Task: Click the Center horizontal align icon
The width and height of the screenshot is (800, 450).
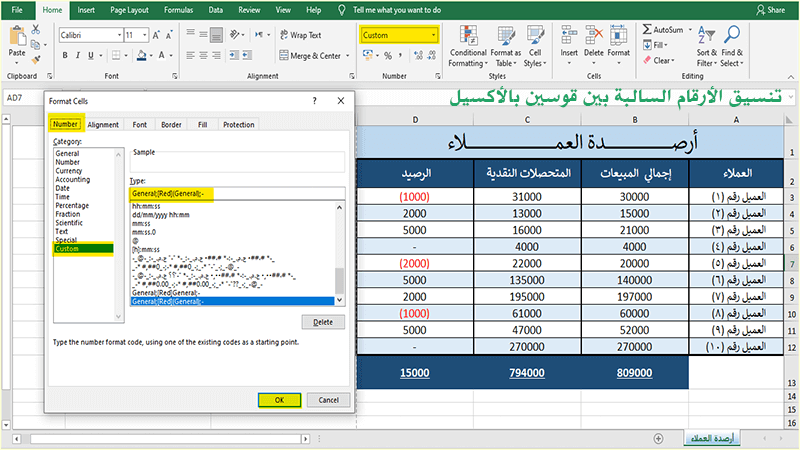Action: (203, 55)
